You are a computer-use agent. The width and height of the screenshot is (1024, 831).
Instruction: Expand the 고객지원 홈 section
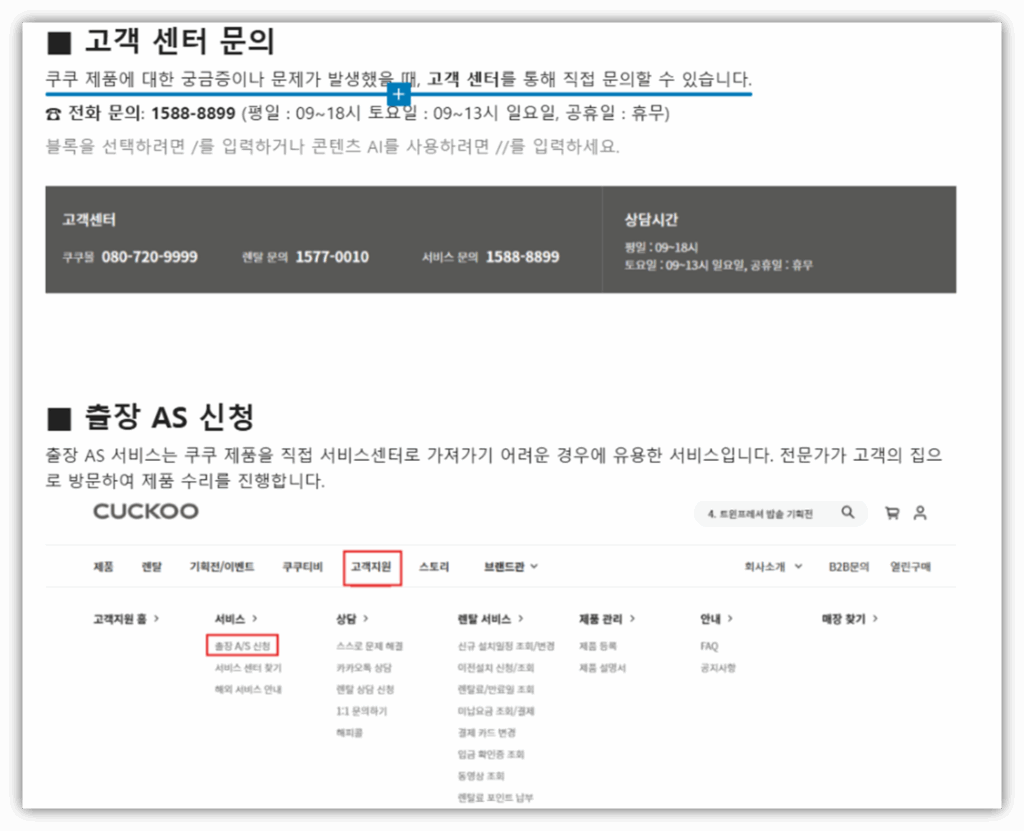[x=126, y=618]
